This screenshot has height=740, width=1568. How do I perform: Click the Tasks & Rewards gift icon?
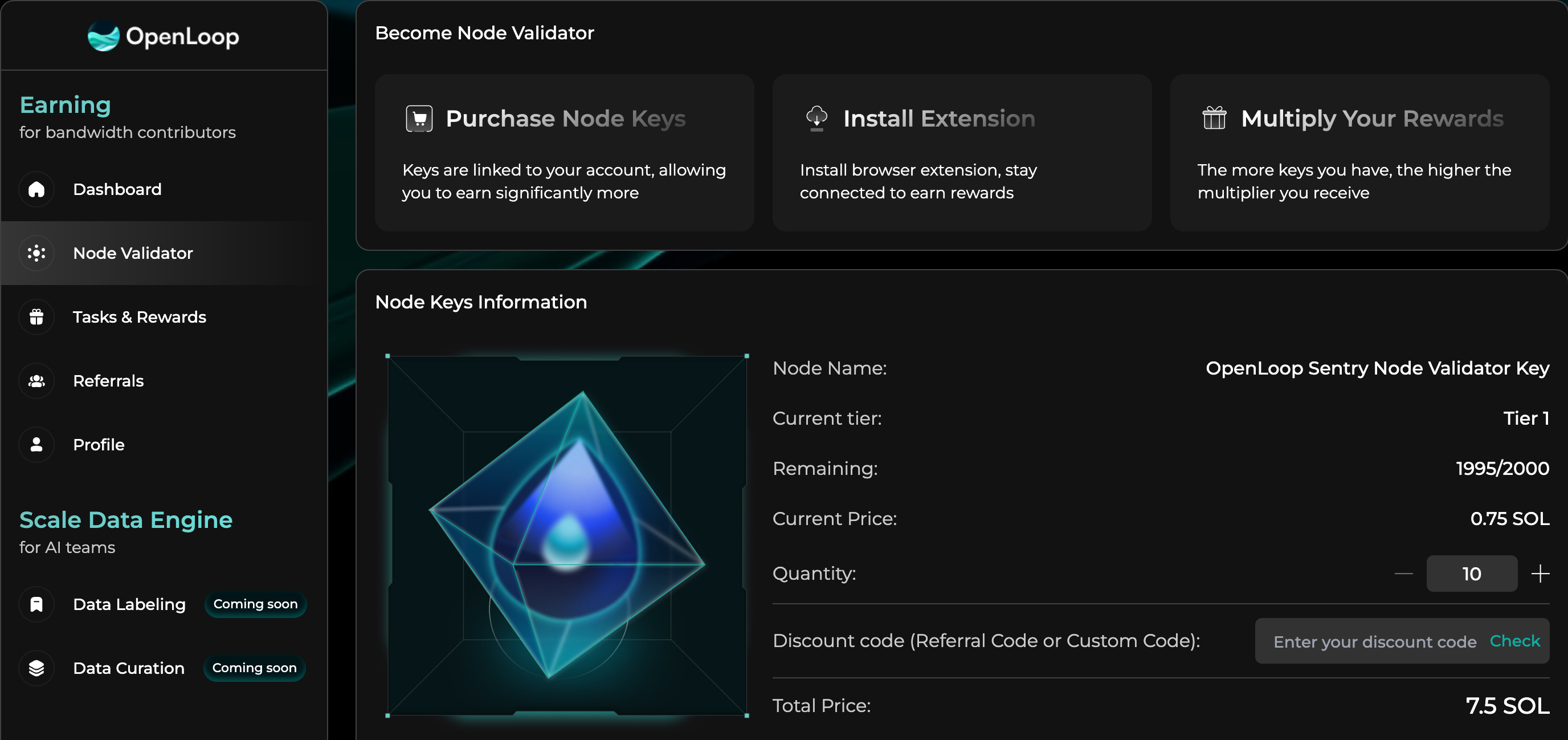(x=36, y=317)
